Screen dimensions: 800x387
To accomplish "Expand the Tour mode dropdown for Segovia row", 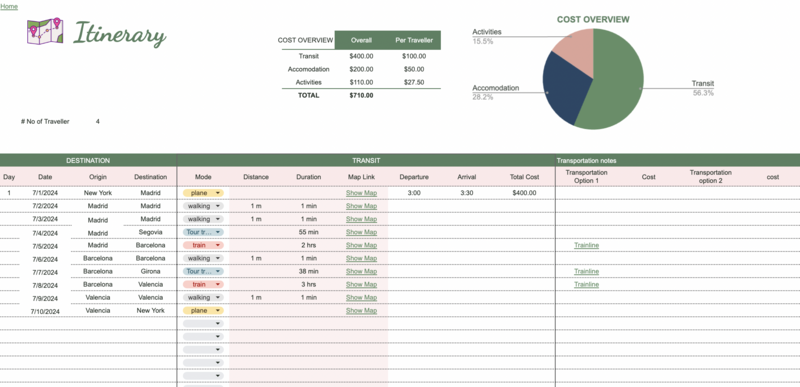I will click(203, 232).
